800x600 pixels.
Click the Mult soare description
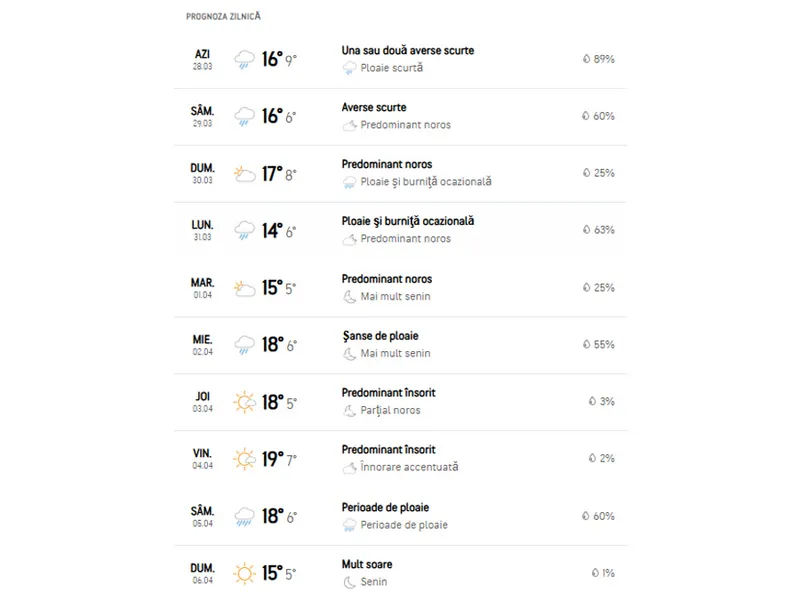[367, 564]
